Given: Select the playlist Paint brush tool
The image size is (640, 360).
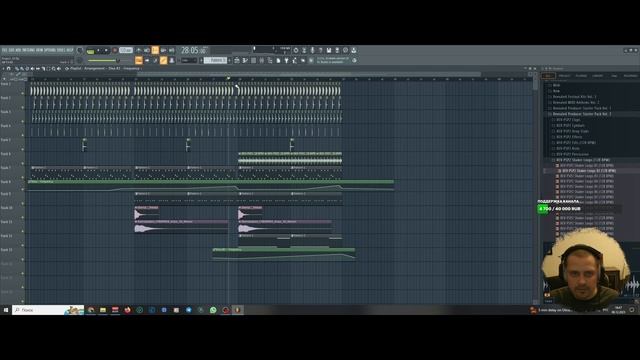Looking at the screenshot, I should click(21, 69).
